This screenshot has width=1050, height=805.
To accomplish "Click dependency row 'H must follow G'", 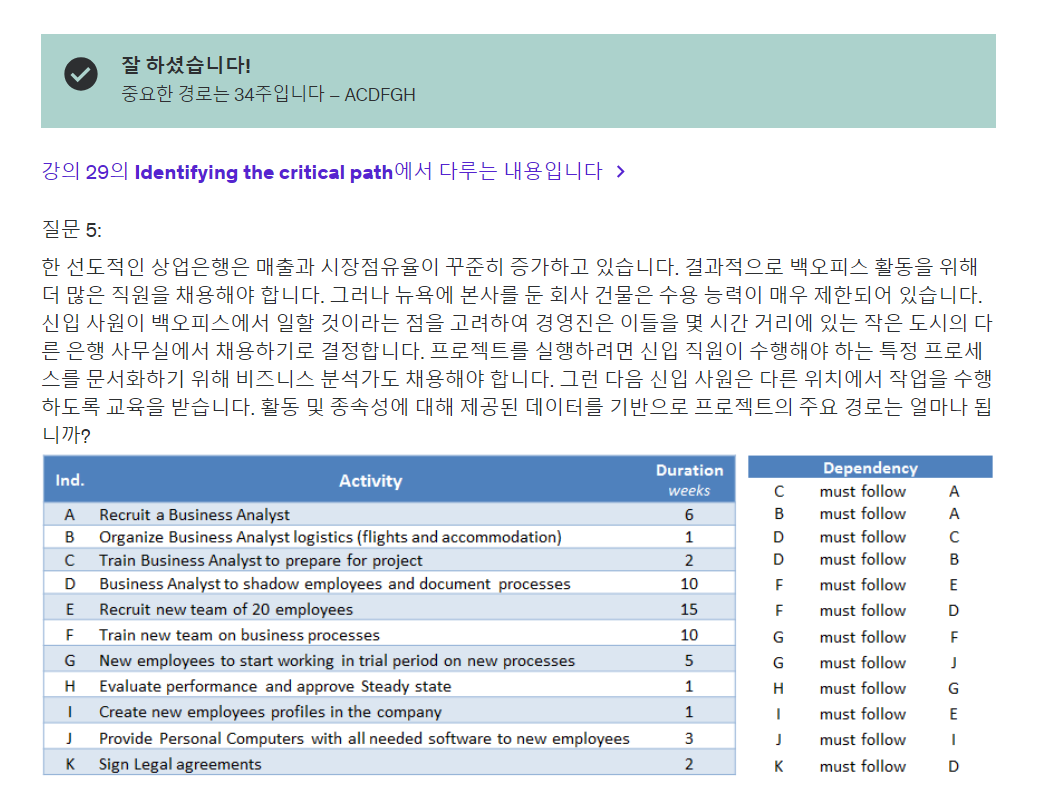I will point(867,688).
